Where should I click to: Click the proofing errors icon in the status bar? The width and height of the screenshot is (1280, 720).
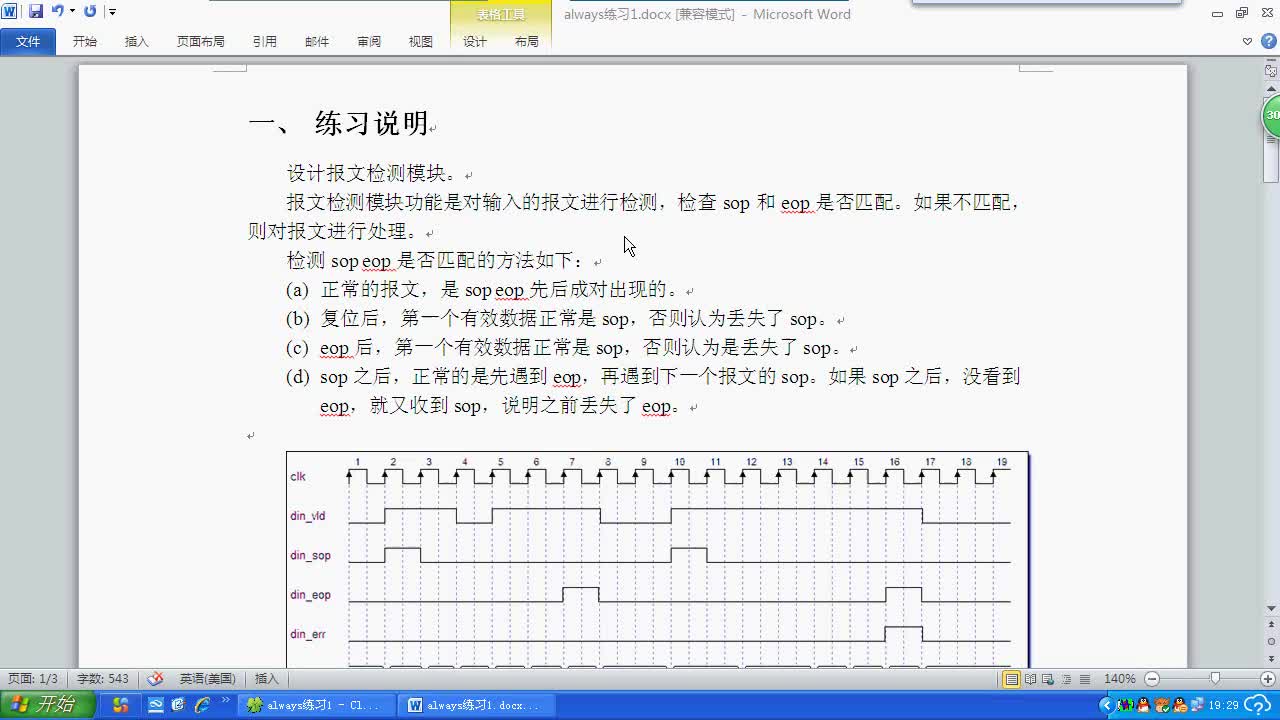[155, 679]
